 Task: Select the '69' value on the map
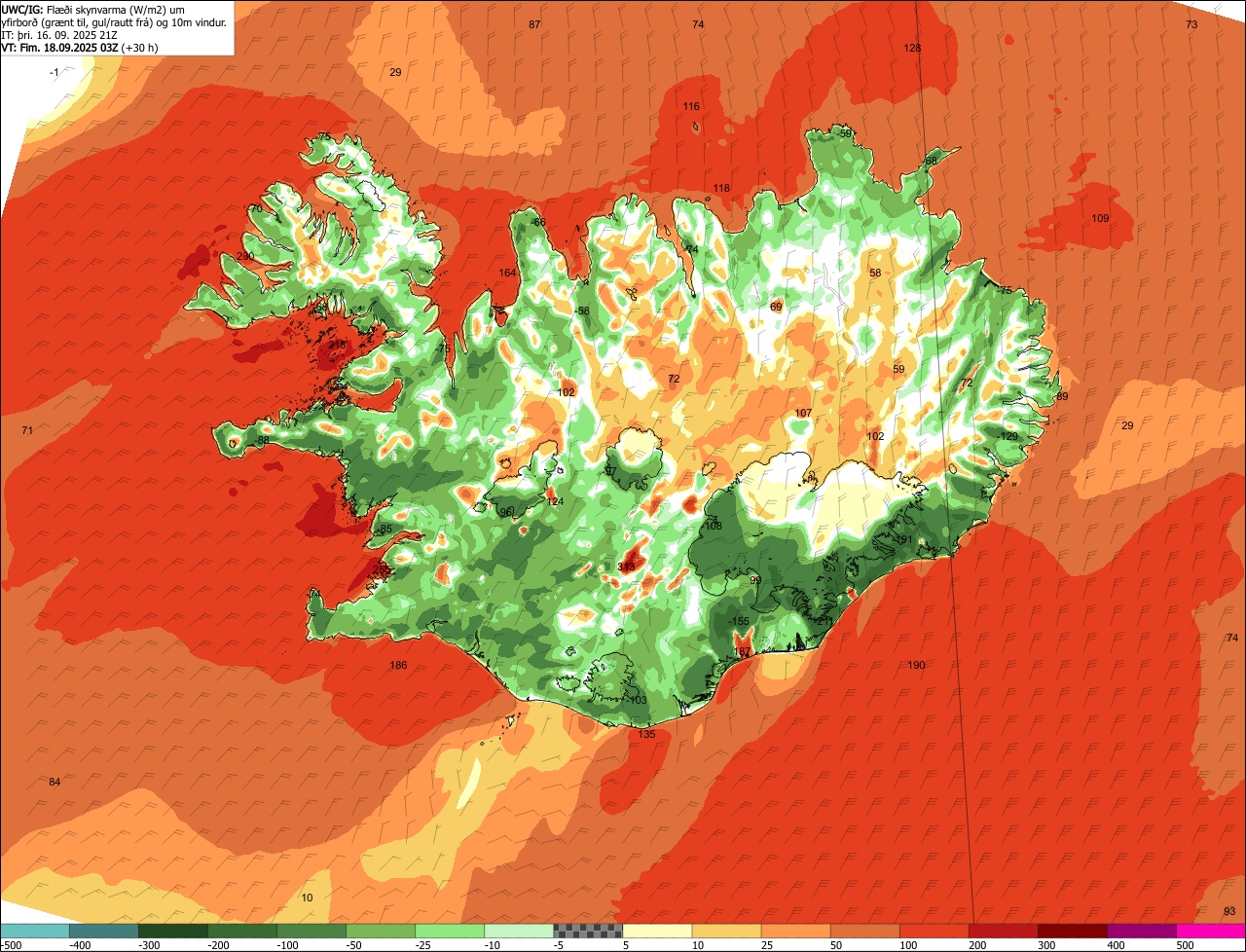(x=776, y=307)
